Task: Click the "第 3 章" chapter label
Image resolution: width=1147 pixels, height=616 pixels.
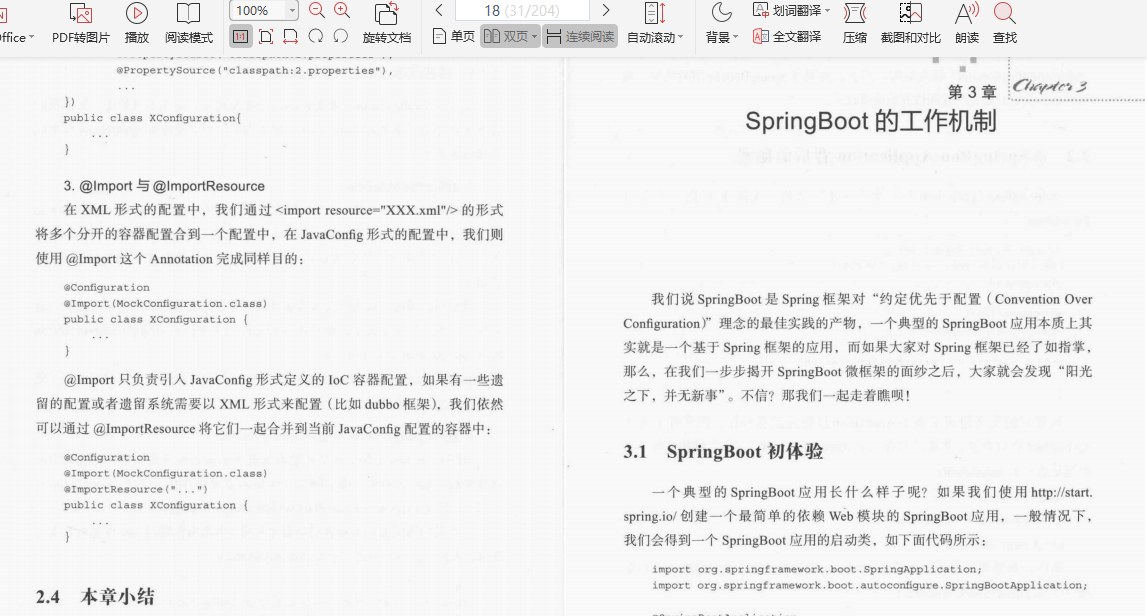Action: (x=972, y=92)
